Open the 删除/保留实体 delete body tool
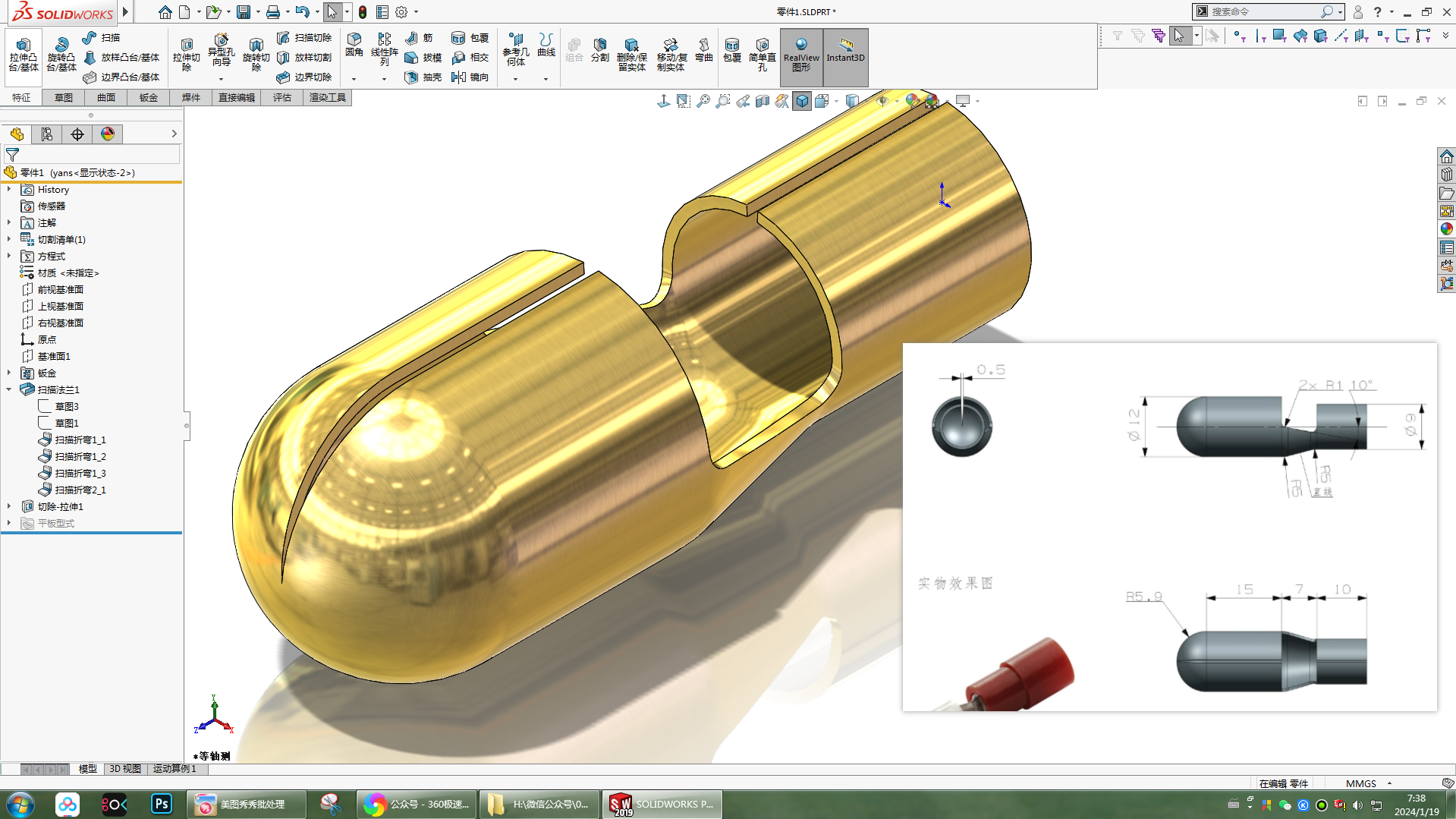1456x819 pixels. (x=631, y=54)
